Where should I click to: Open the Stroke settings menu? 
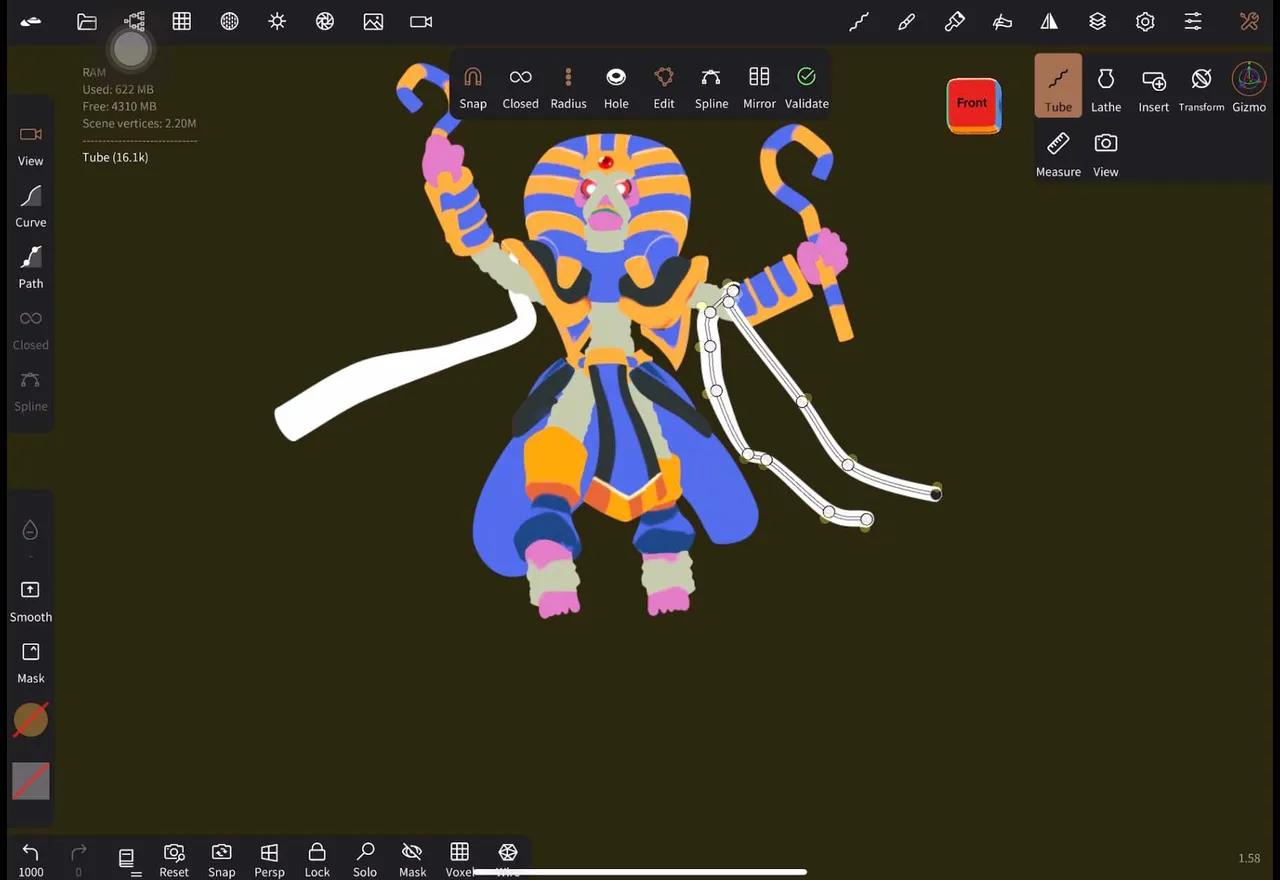coord(859,22)
